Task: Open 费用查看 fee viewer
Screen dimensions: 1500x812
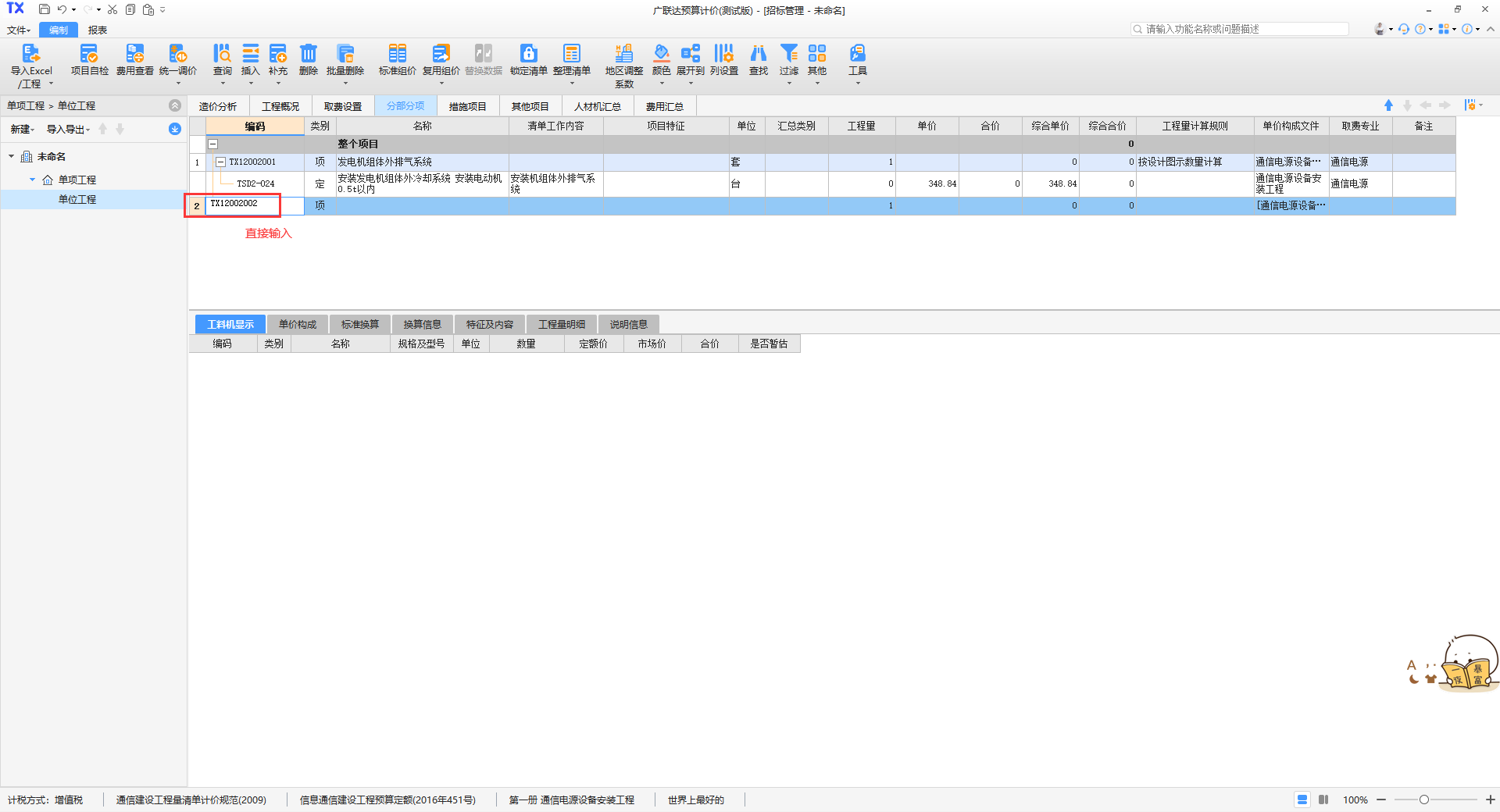Action: tap(134, 55)
